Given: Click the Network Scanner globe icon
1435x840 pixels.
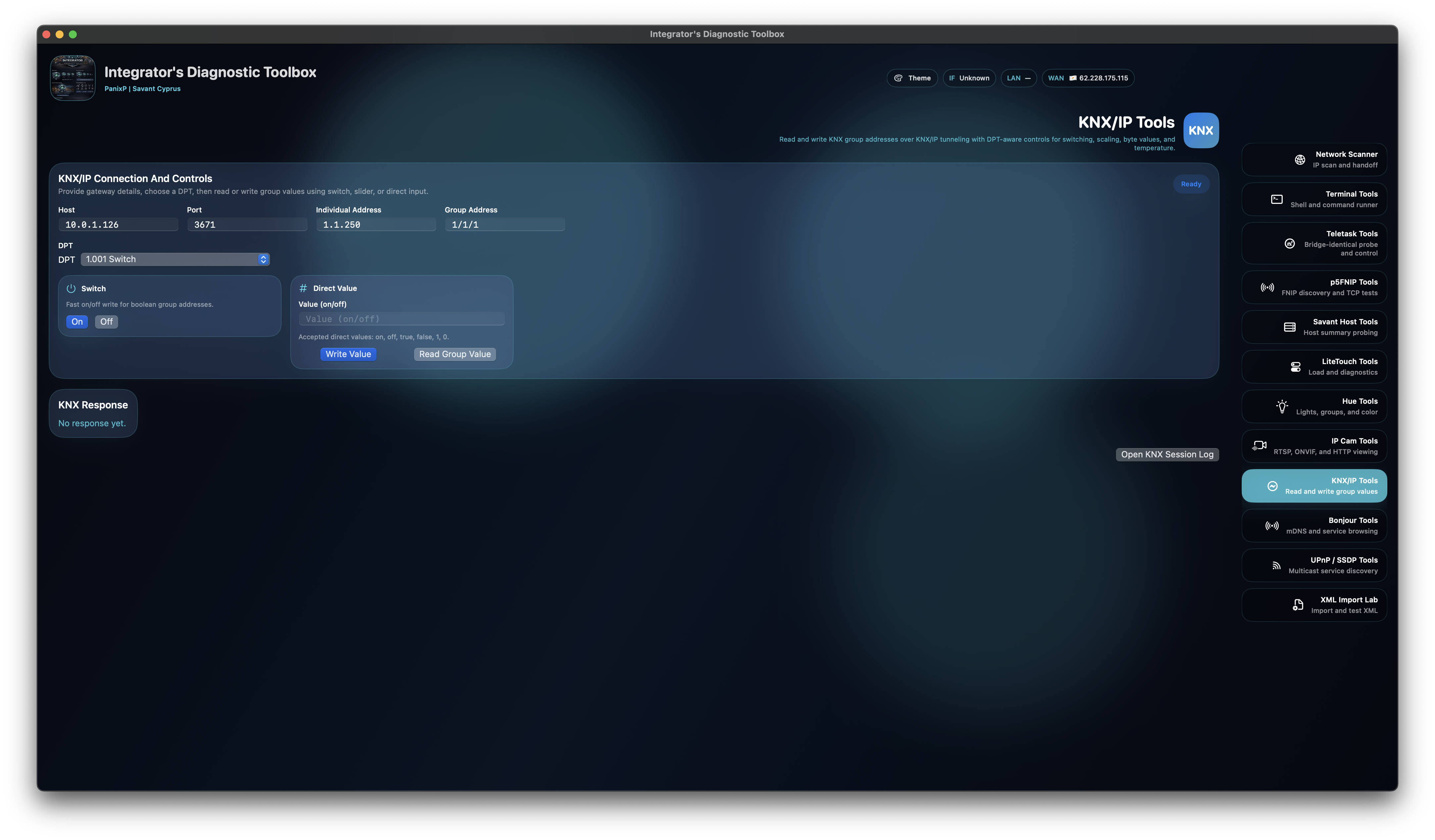Looking at the screenshot, I should 1299,160.
